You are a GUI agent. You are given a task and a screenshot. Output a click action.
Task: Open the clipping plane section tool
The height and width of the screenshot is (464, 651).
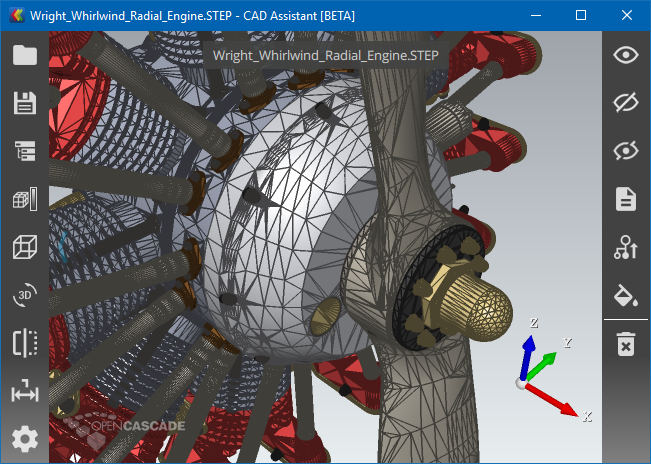click(25, 343)
